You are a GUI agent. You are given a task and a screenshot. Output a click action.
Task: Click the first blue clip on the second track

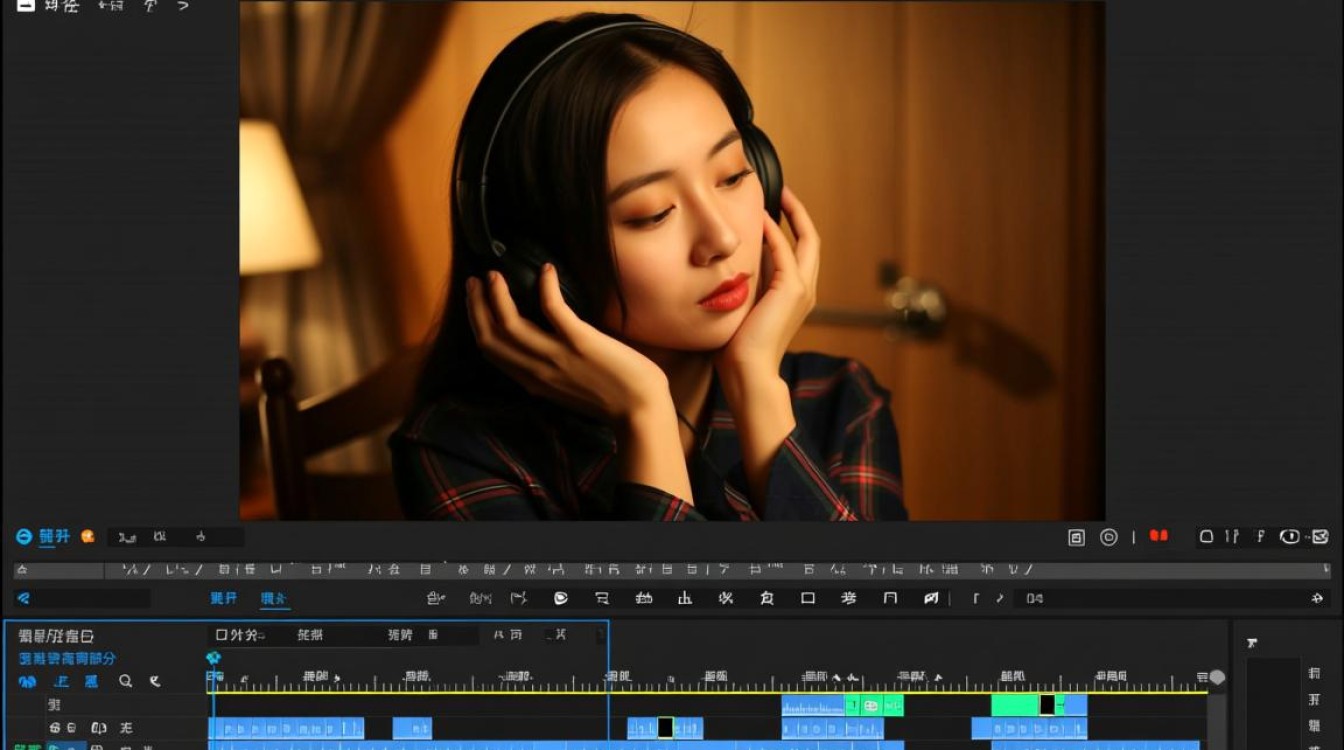(286, 728)
